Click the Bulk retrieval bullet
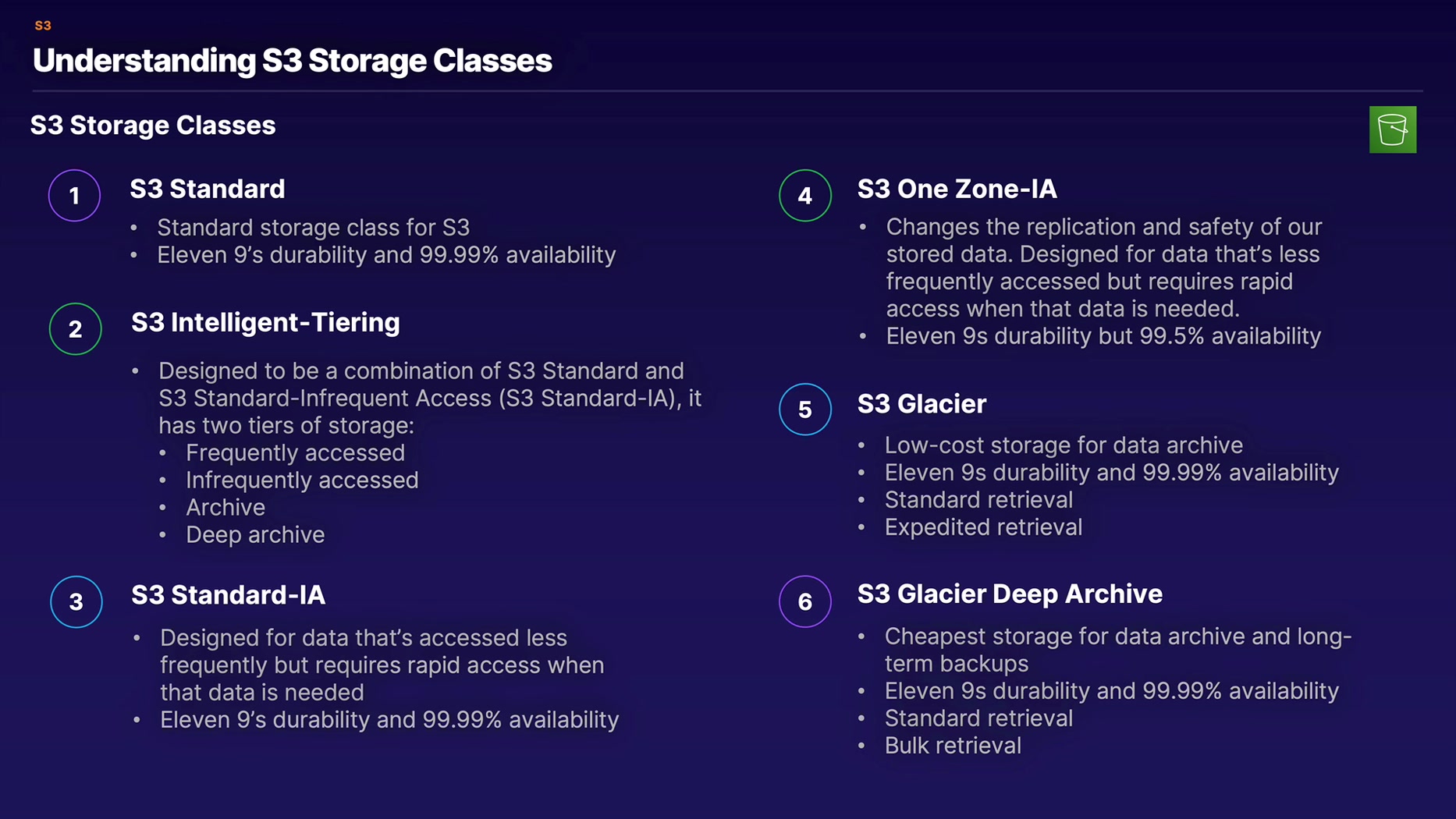The width and height of the screenshot is (1456, 819). click(952, 746)
